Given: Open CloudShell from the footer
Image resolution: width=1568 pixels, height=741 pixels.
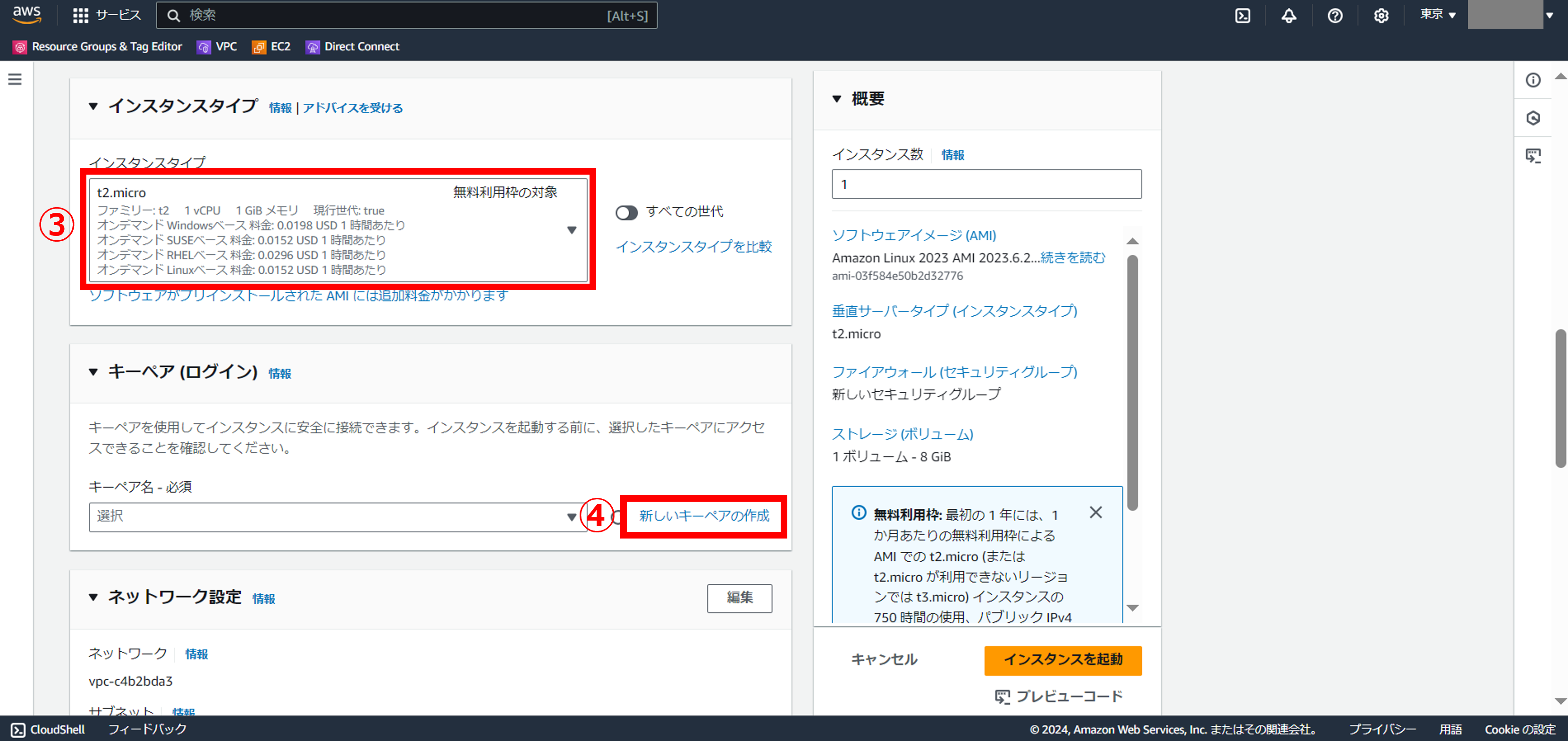Looking at the screenshot, I should (x=49, y=729).
